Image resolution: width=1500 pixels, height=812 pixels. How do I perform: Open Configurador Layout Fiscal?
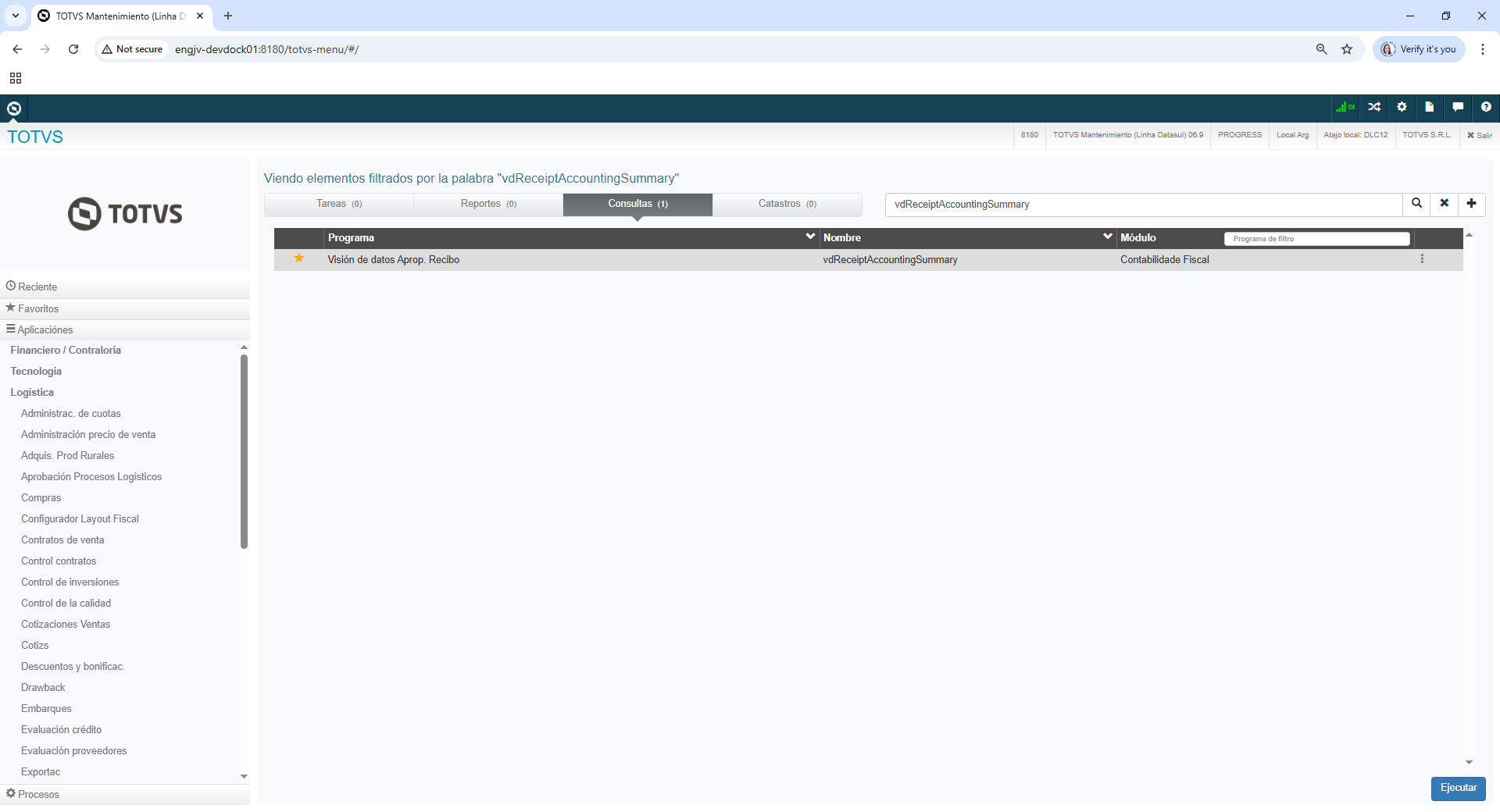(80, 519)
